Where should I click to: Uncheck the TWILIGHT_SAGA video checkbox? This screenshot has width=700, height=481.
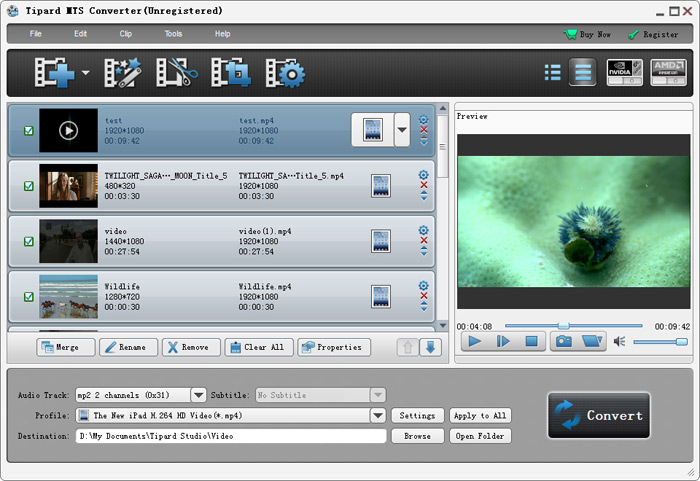(29, 186)
